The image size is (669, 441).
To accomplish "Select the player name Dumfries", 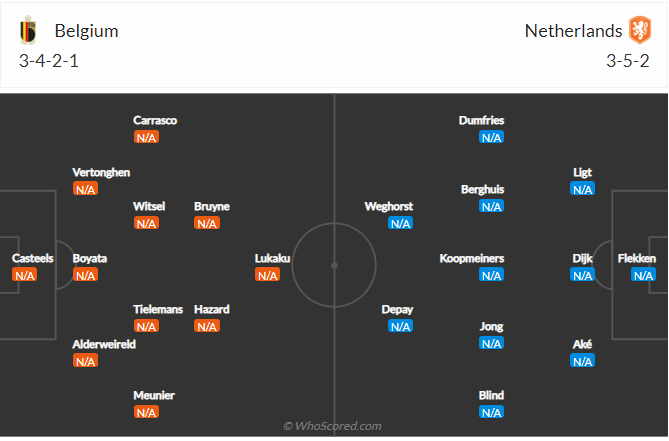I will click(x=481, y=120).
